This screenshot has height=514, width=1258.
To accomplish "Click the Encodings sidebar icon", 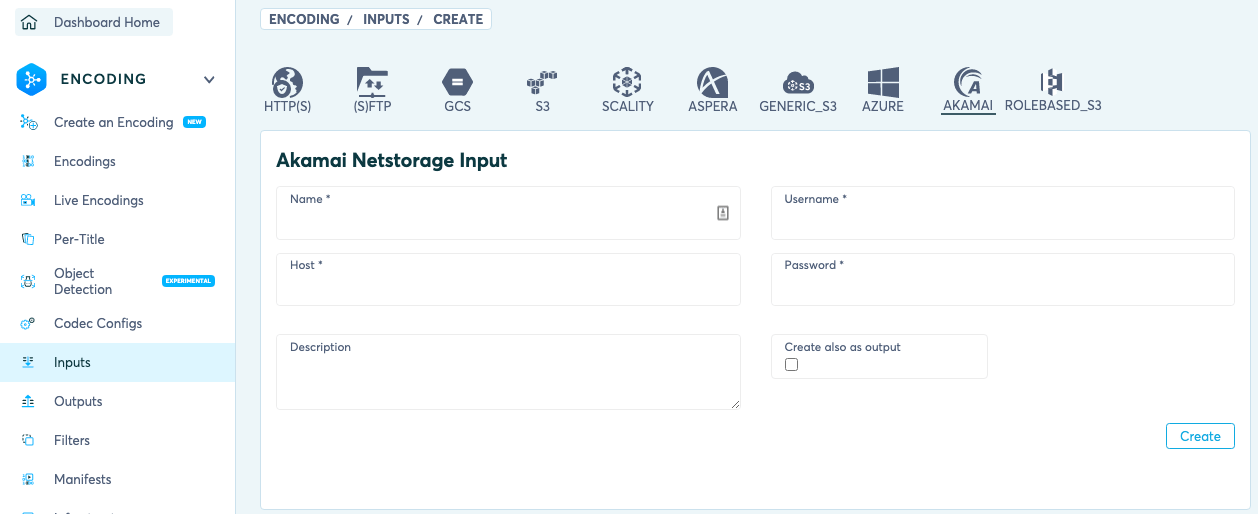I will 29,161.
